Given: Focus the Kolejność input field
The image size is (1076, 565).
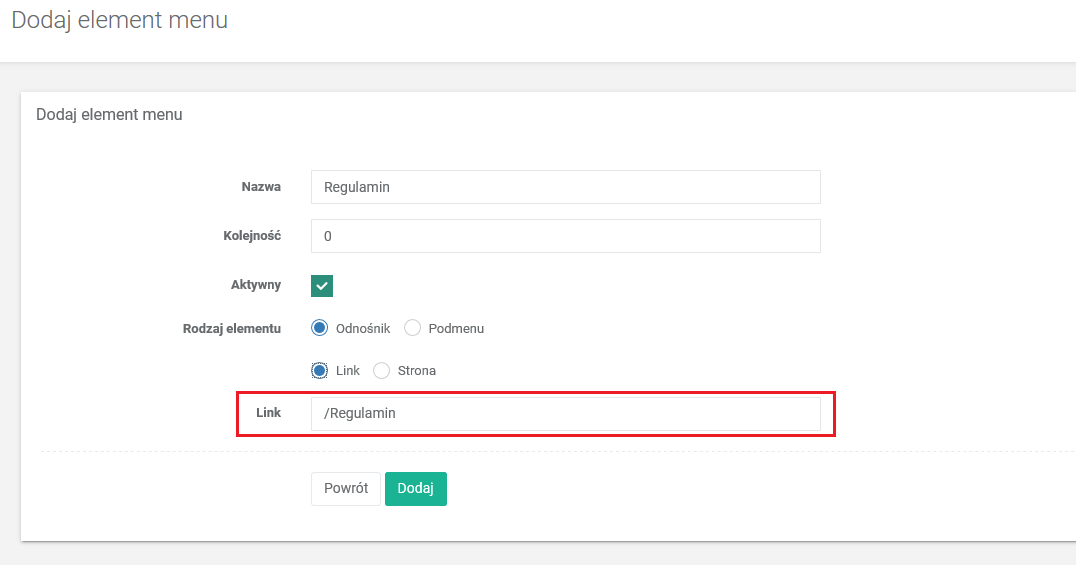Looking at the screenshot, I should 565,236.
